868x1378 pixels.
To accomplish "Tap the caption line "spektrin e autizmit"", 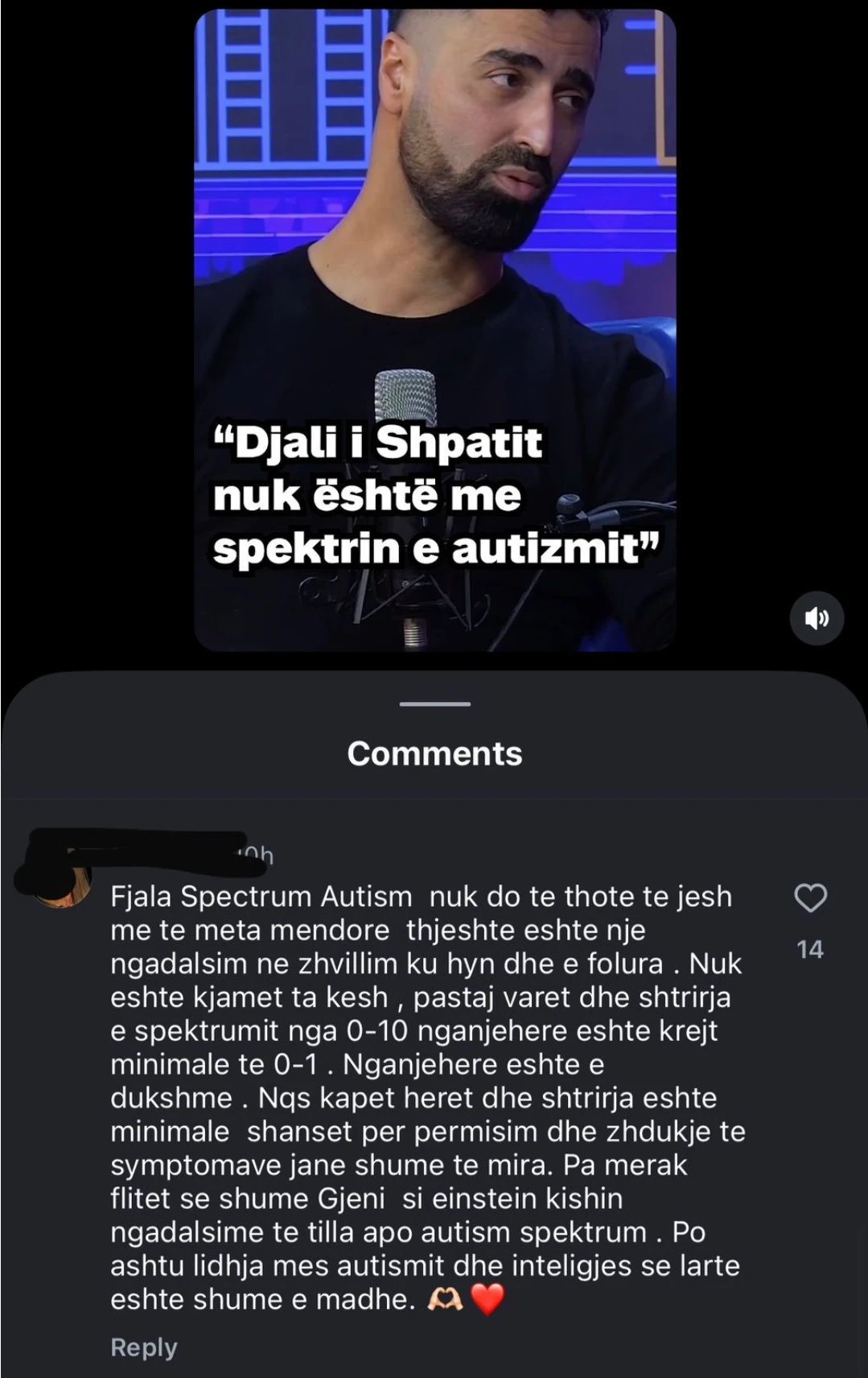I will (x=436, y=548).
